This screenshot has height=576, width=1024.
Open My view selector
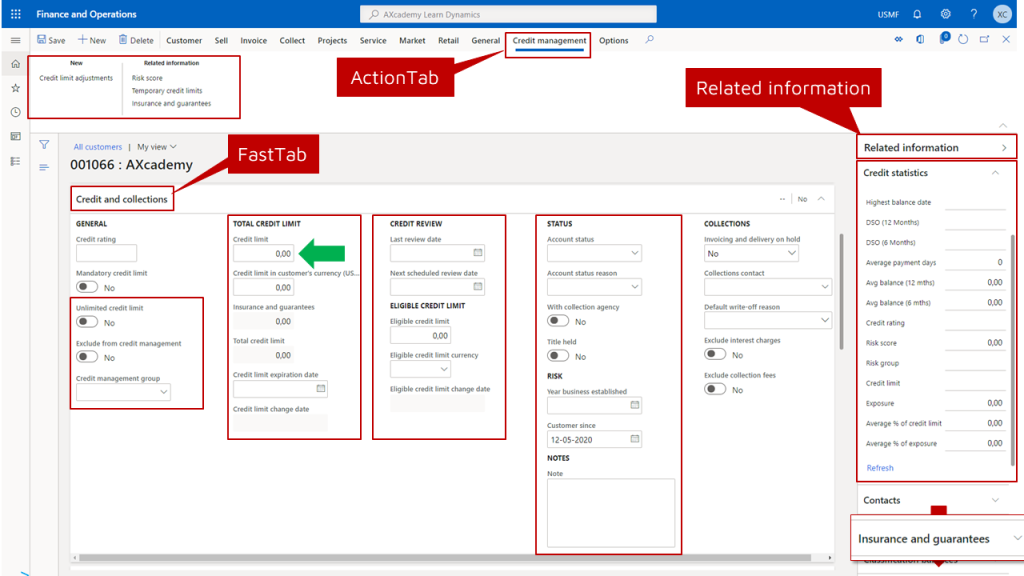[157, 147]
